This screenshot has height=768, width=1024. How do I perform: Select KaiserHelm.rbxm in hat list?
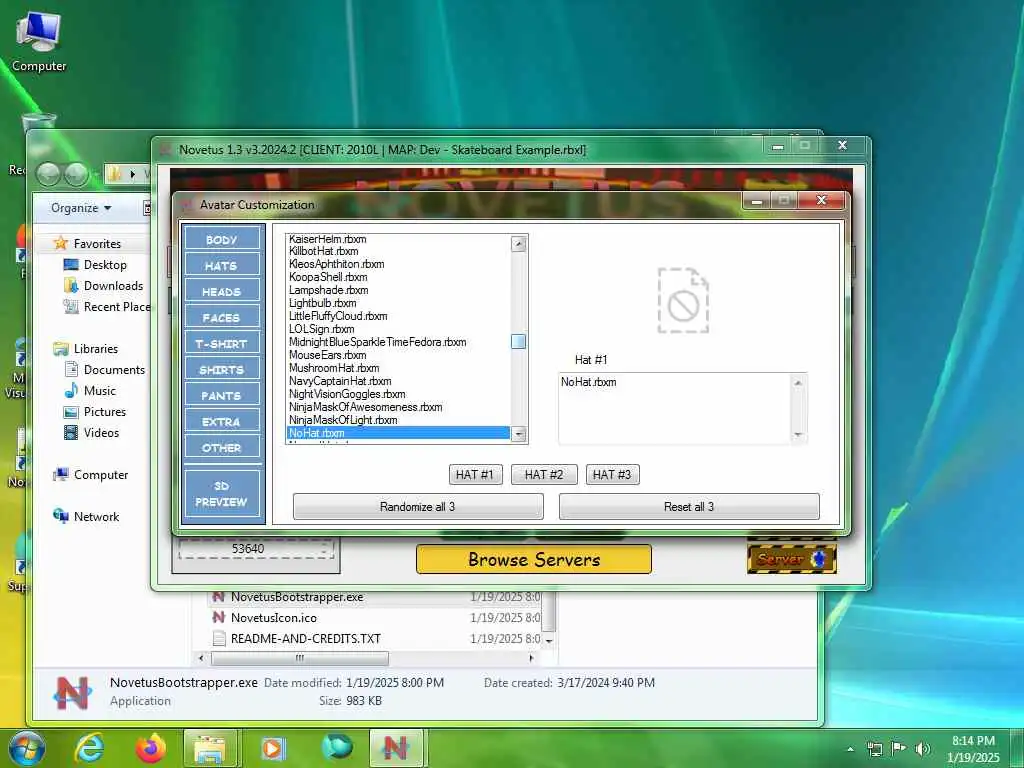[398, 239]
